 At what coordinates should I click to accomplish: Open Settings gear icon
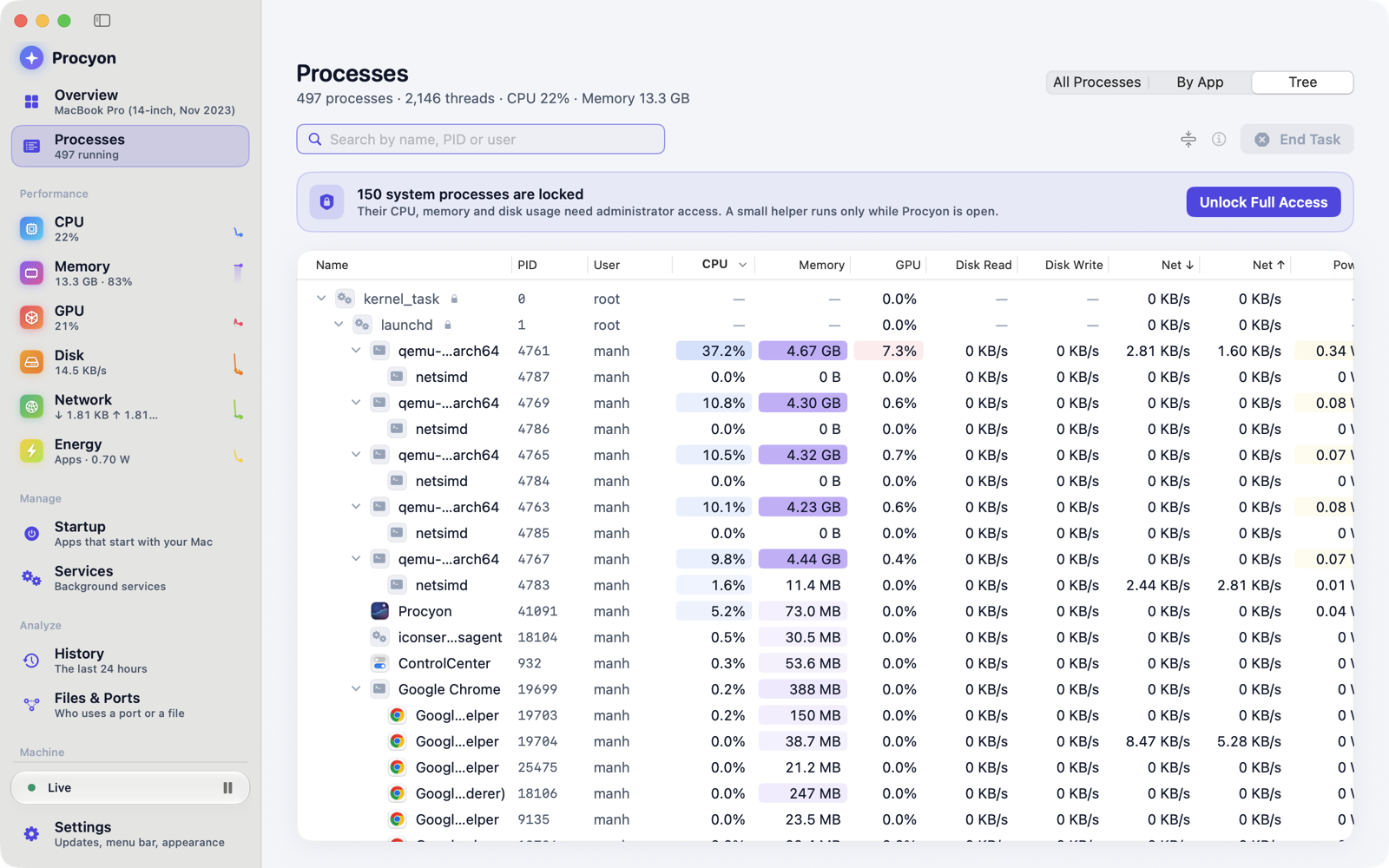coord(31,834)
